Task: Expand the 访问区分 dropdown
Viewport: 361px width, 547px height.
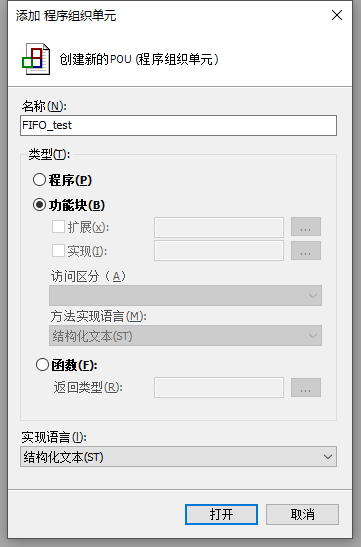Action: point(185,295)
